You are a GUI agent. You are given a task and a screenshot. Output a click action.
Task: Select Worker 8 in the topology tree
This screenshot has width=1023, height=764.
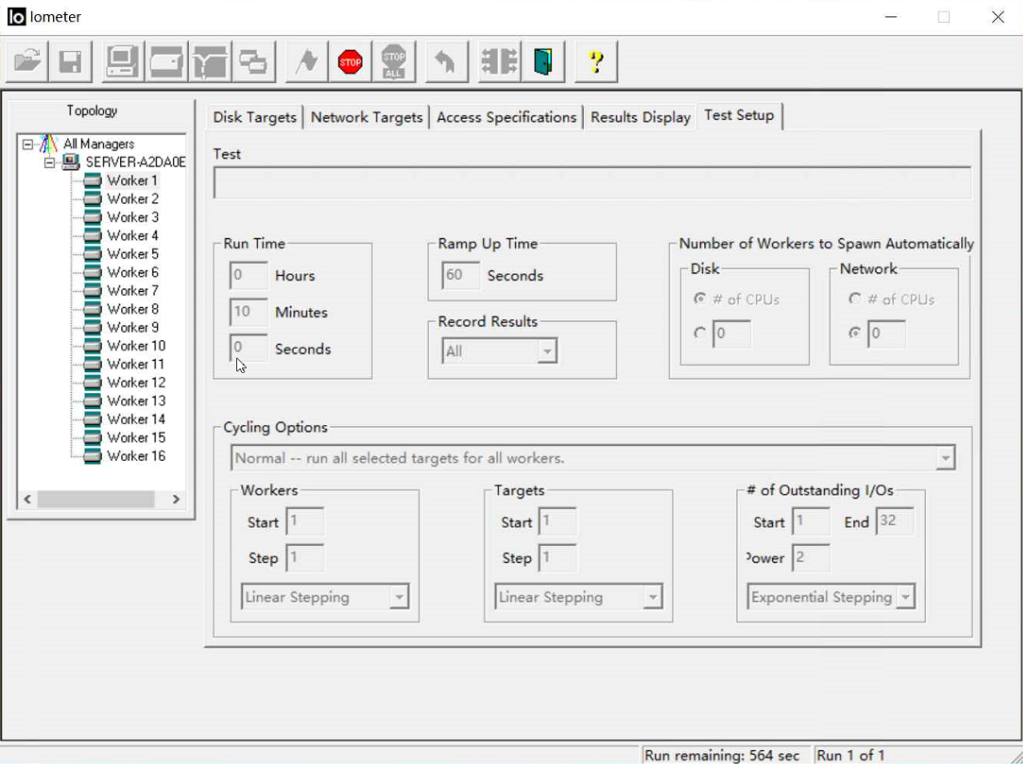click(132, 309)
